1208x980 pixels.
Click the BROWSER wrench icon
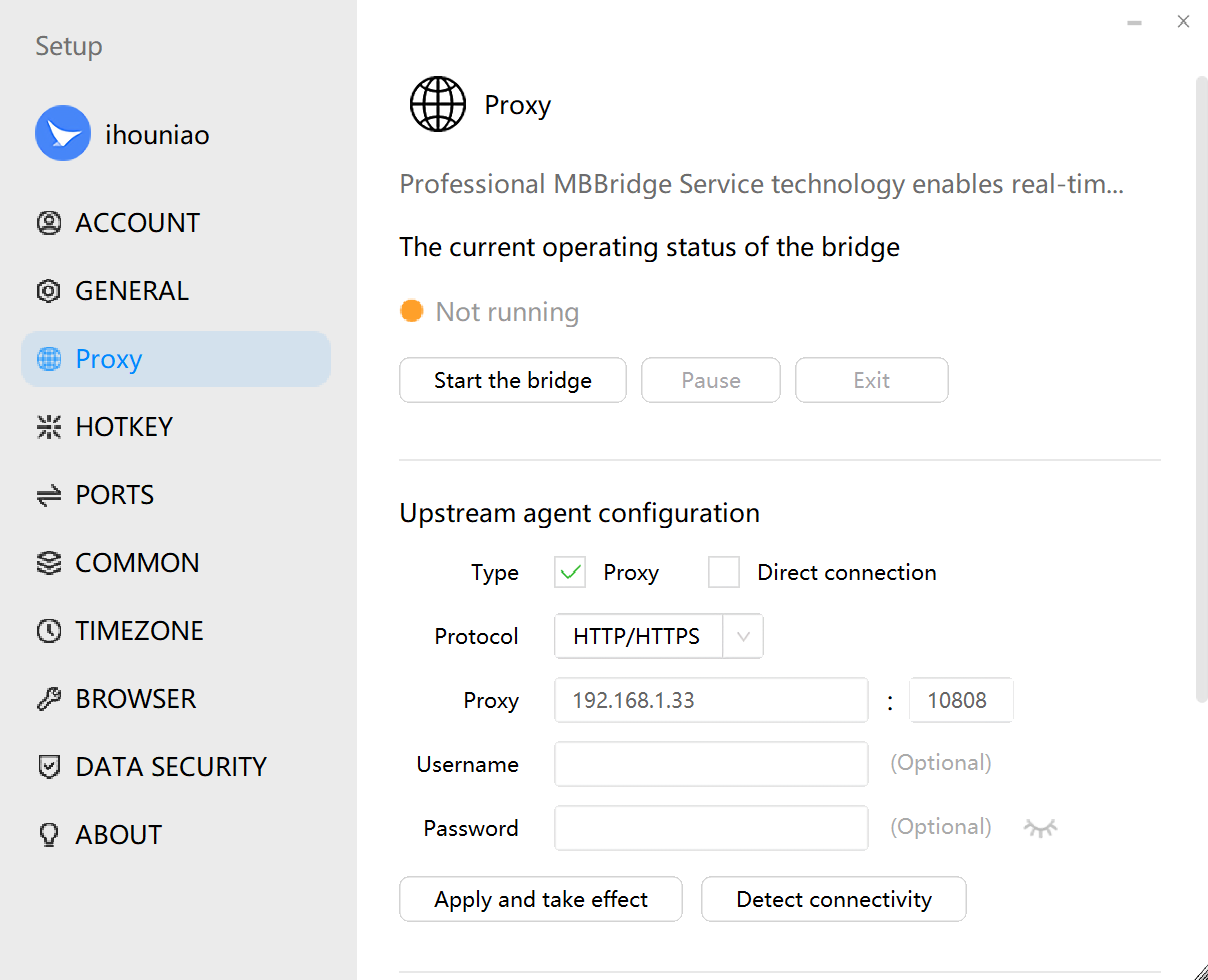click(48, 698)
